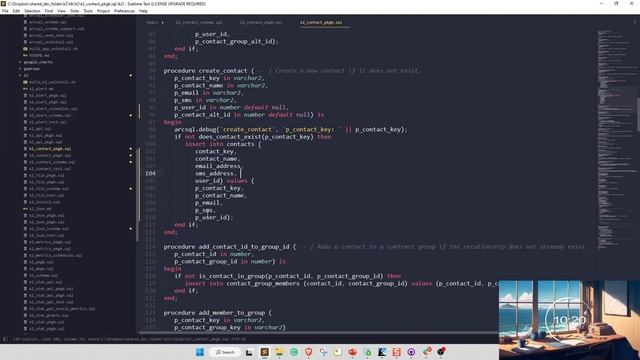Open the Project menu

pos(103,11)
